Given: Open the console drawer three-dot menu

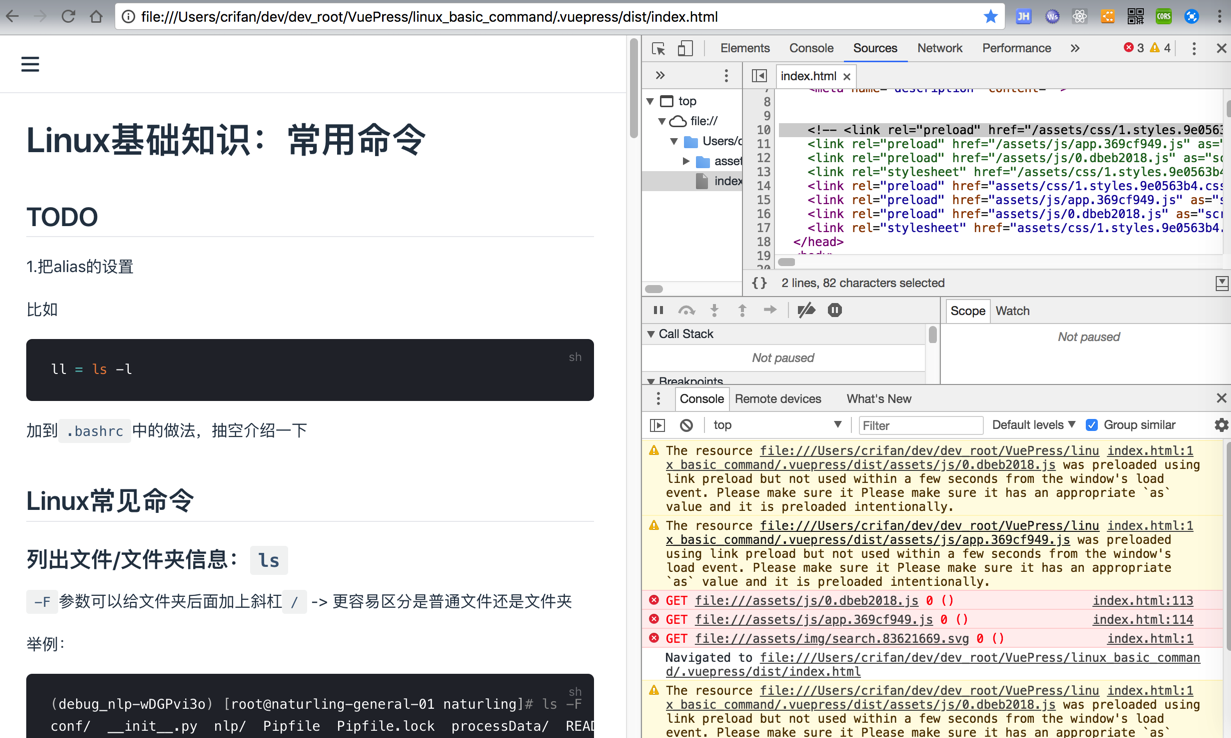Looking at the screenshot, I should click(658, 399).
